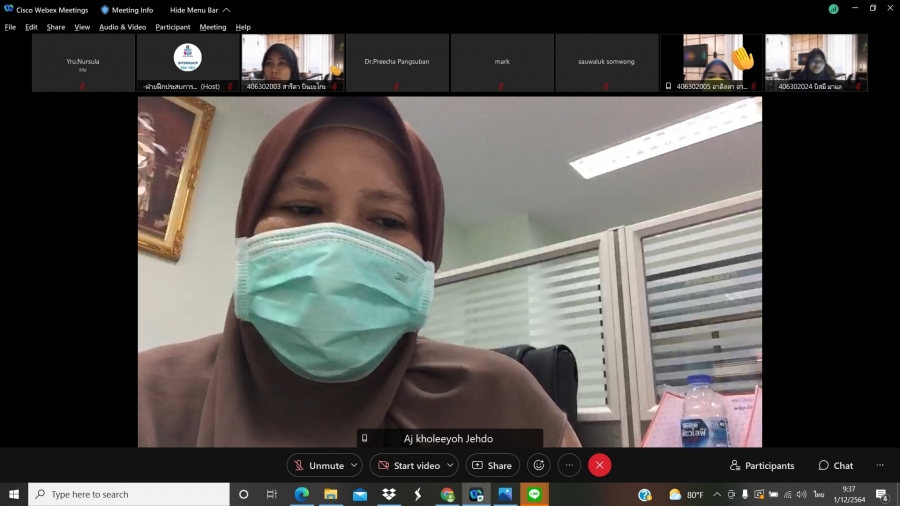
Task: Launch Dropbox from taskbar
Action: [x=388, y=494]
